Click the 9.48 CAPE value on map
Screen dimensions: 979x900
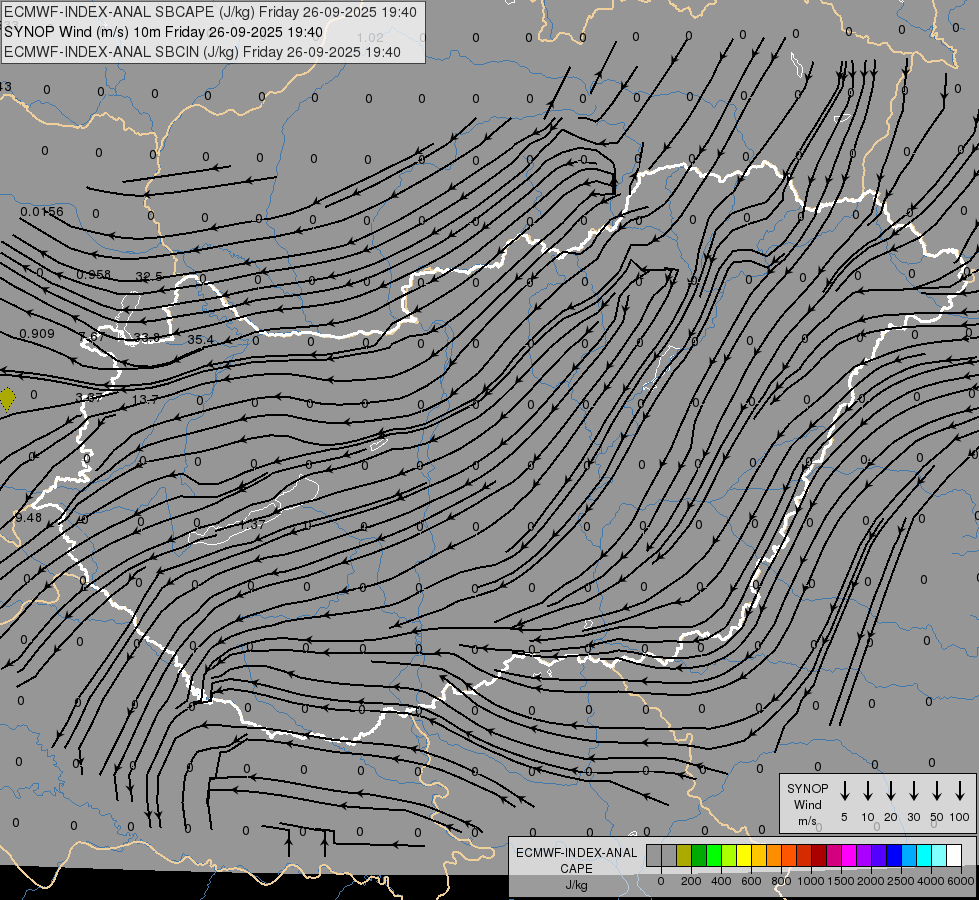[x=29, y=517]
